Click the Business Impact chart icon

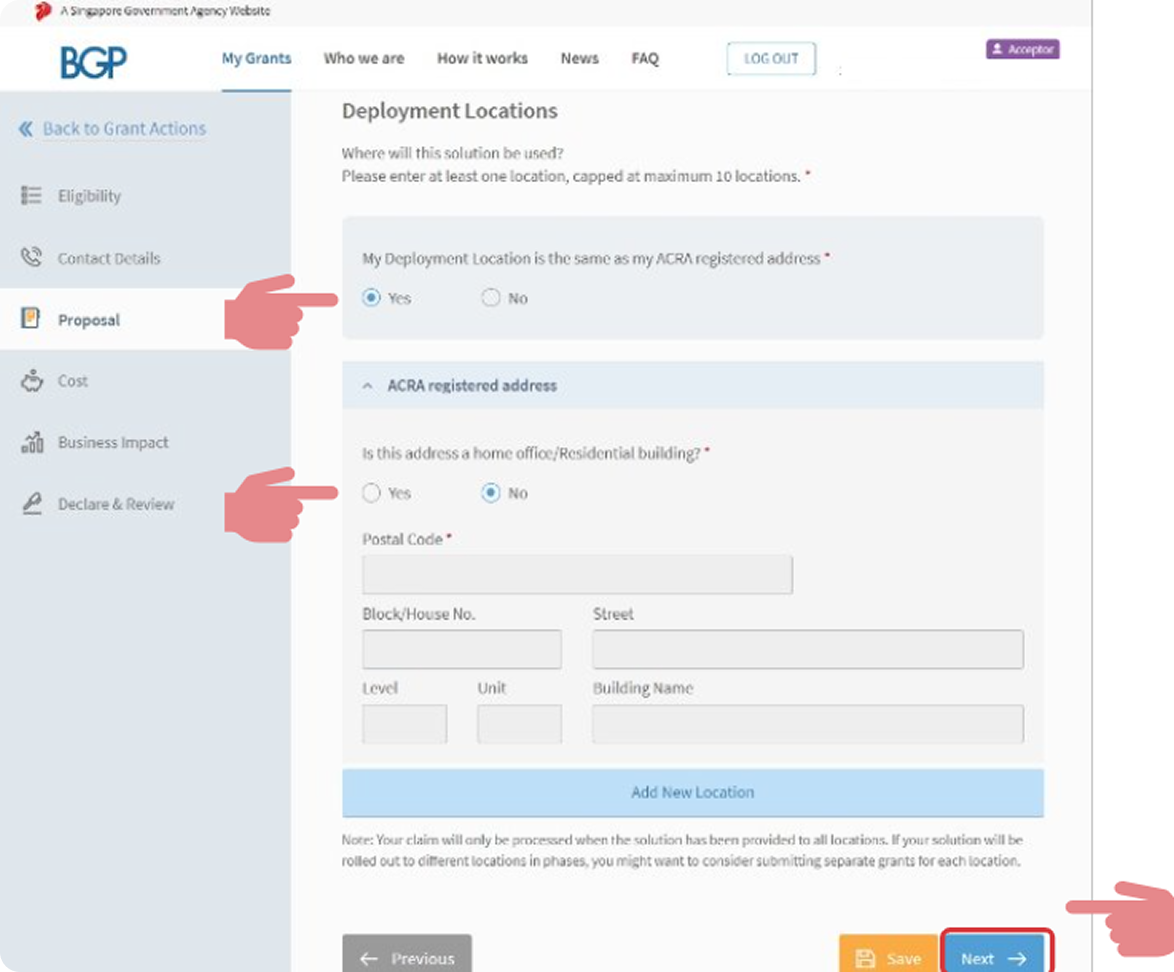tap(32, 442)
